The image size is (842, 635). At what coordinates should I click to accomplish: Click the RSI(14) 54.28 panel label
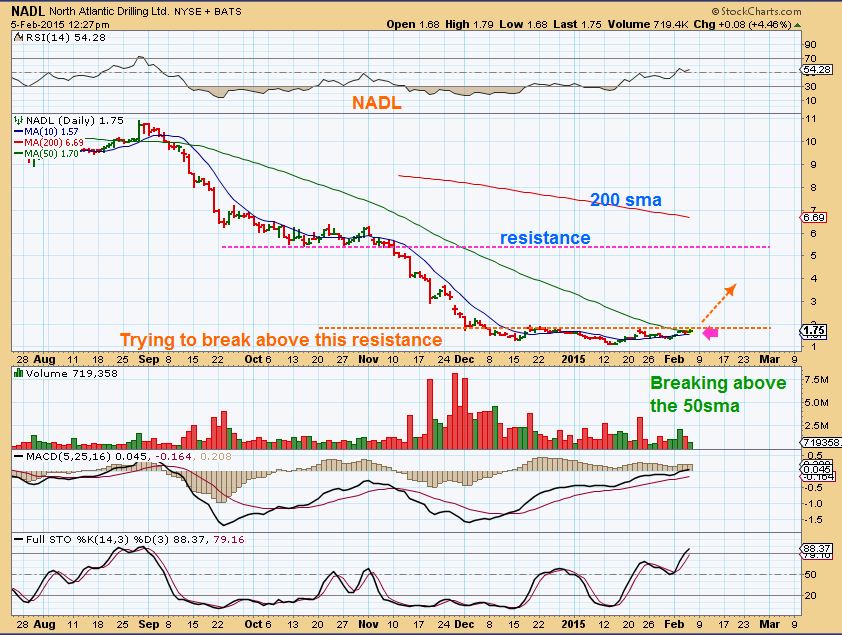65,38
